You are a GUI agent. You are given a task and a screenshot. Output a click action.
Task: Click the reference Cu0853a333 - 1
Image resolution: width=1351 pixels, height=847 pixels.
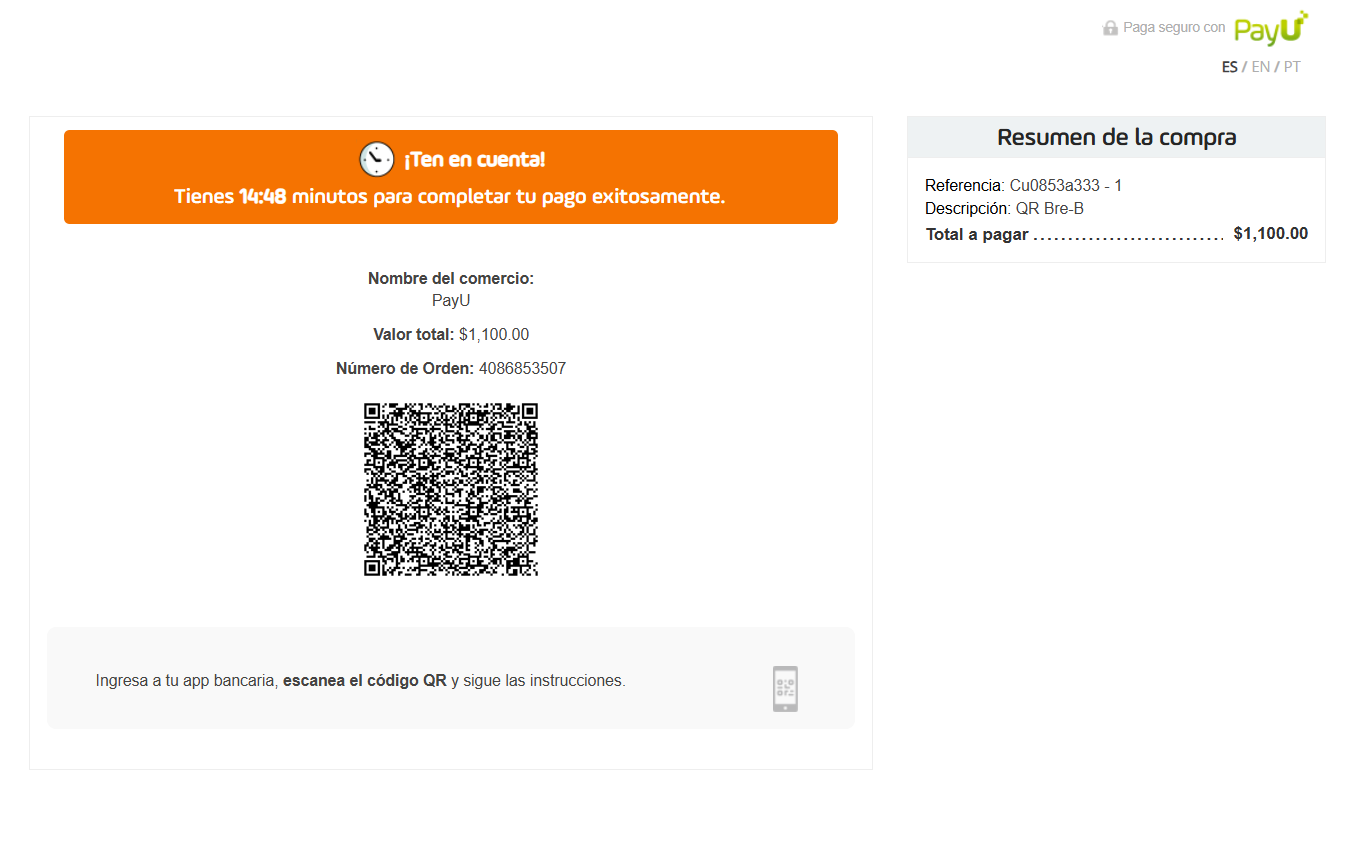pos(1065,186)
